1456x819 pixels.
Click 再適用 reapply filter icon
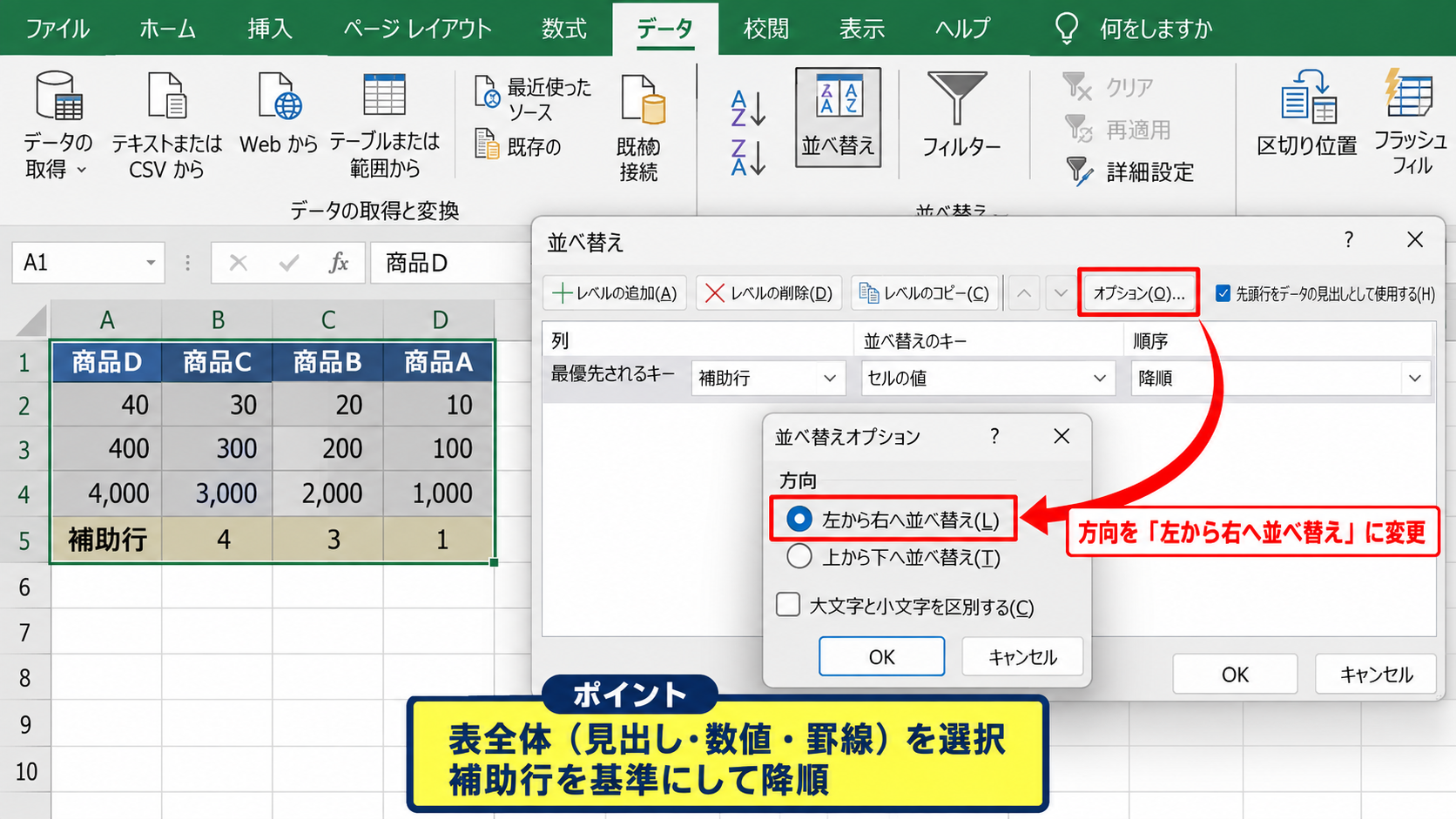[1078, 129]
